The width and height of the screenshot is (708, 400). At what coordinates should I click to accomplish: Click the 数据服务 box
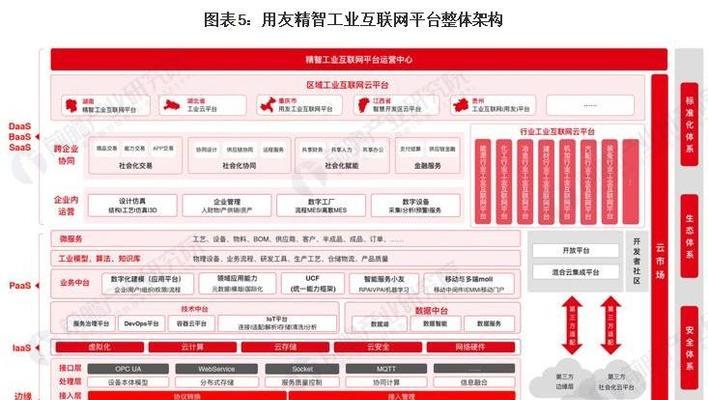click(x=489, y=324)
